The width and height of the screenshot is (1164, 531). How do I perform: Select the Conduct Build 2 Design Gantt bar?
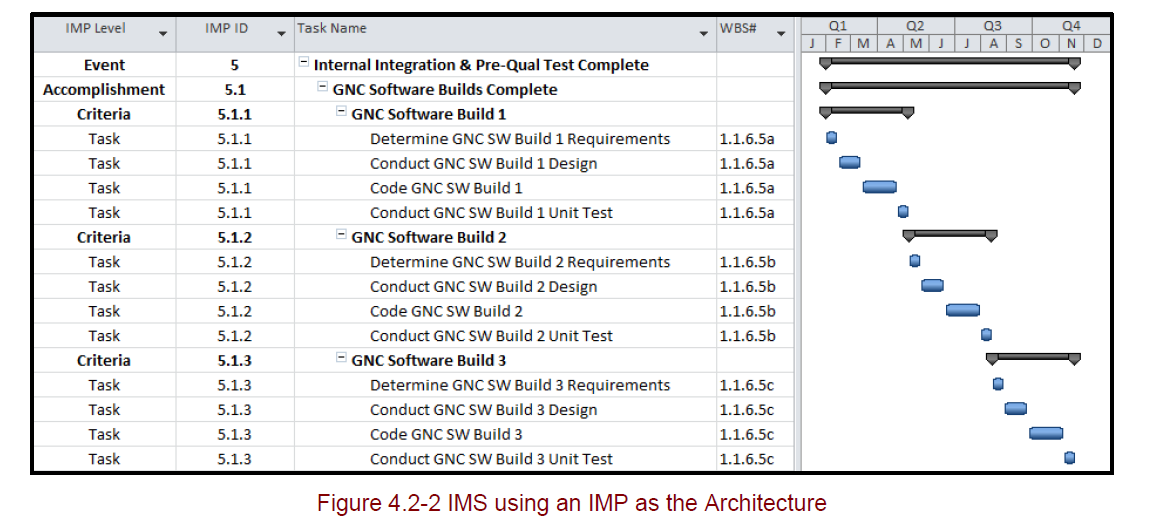click(x=932, y=285)
